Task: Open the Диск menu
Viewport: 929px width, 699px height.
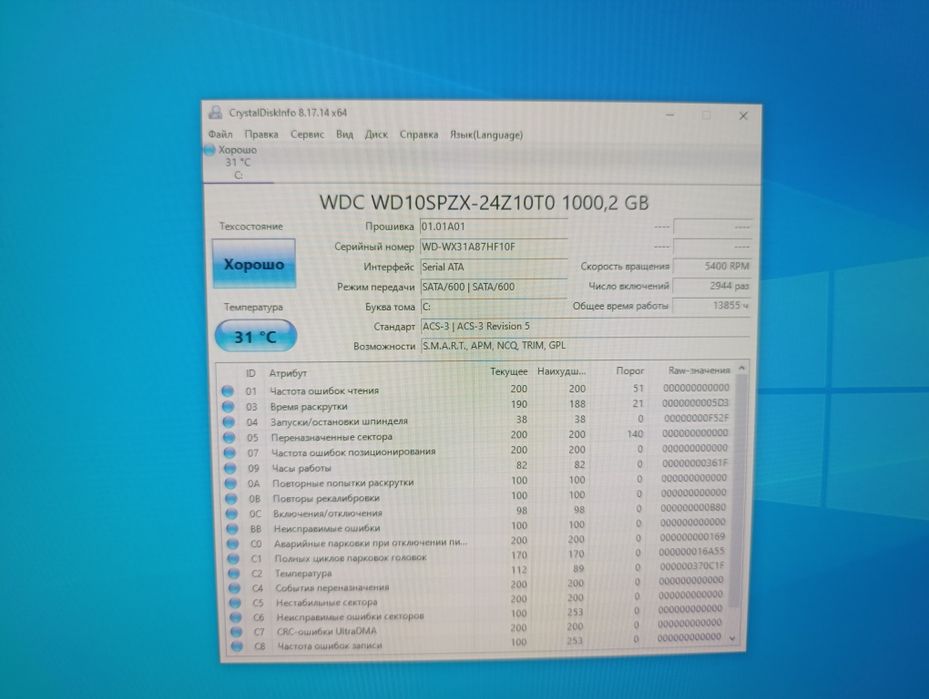Action: pyautogui.click(x=376, y=134)
